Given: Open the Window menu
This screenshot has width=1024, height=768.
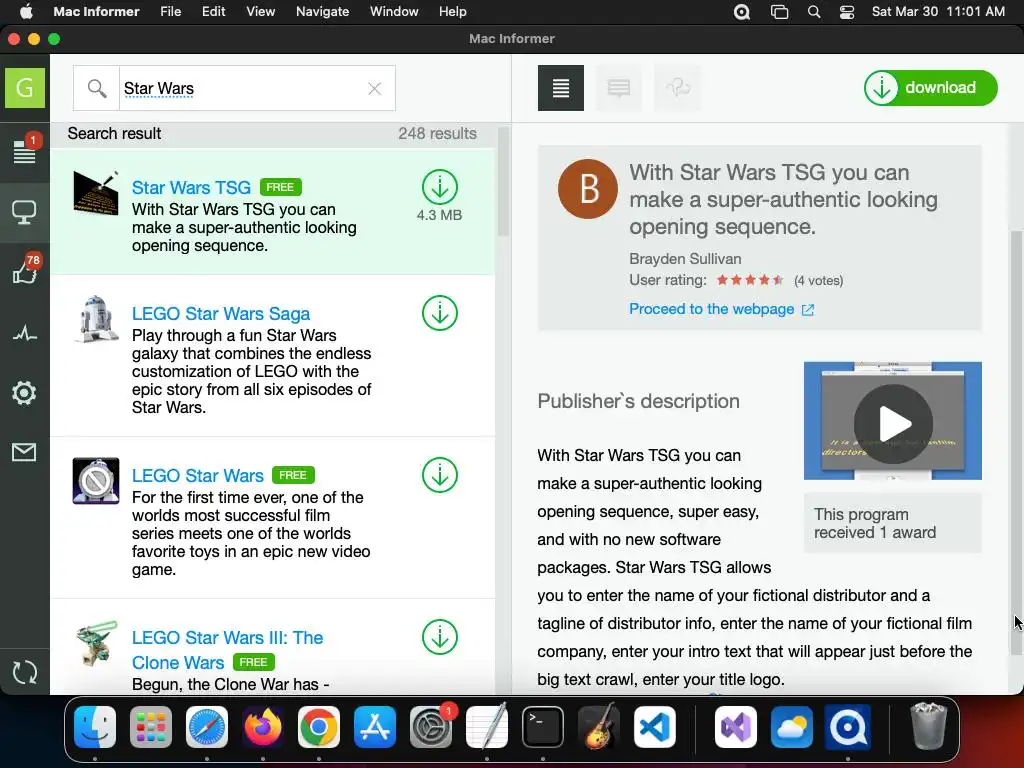Looking at the screenshot, I should tap(394, 12).
